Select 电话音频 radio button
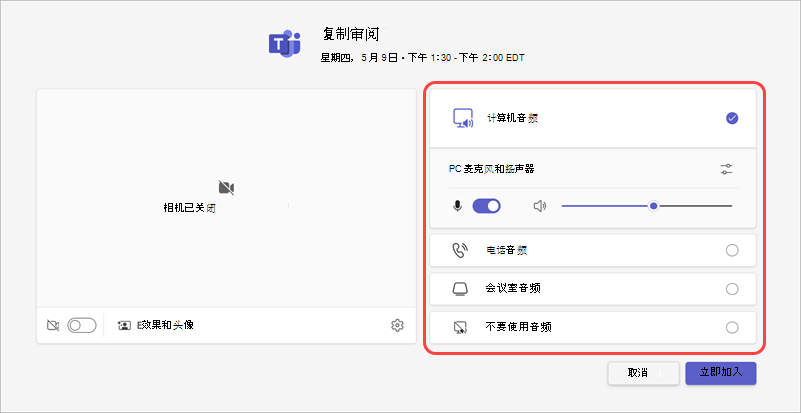The height and width of the screenshot is (413, 801). coord(732,250)
